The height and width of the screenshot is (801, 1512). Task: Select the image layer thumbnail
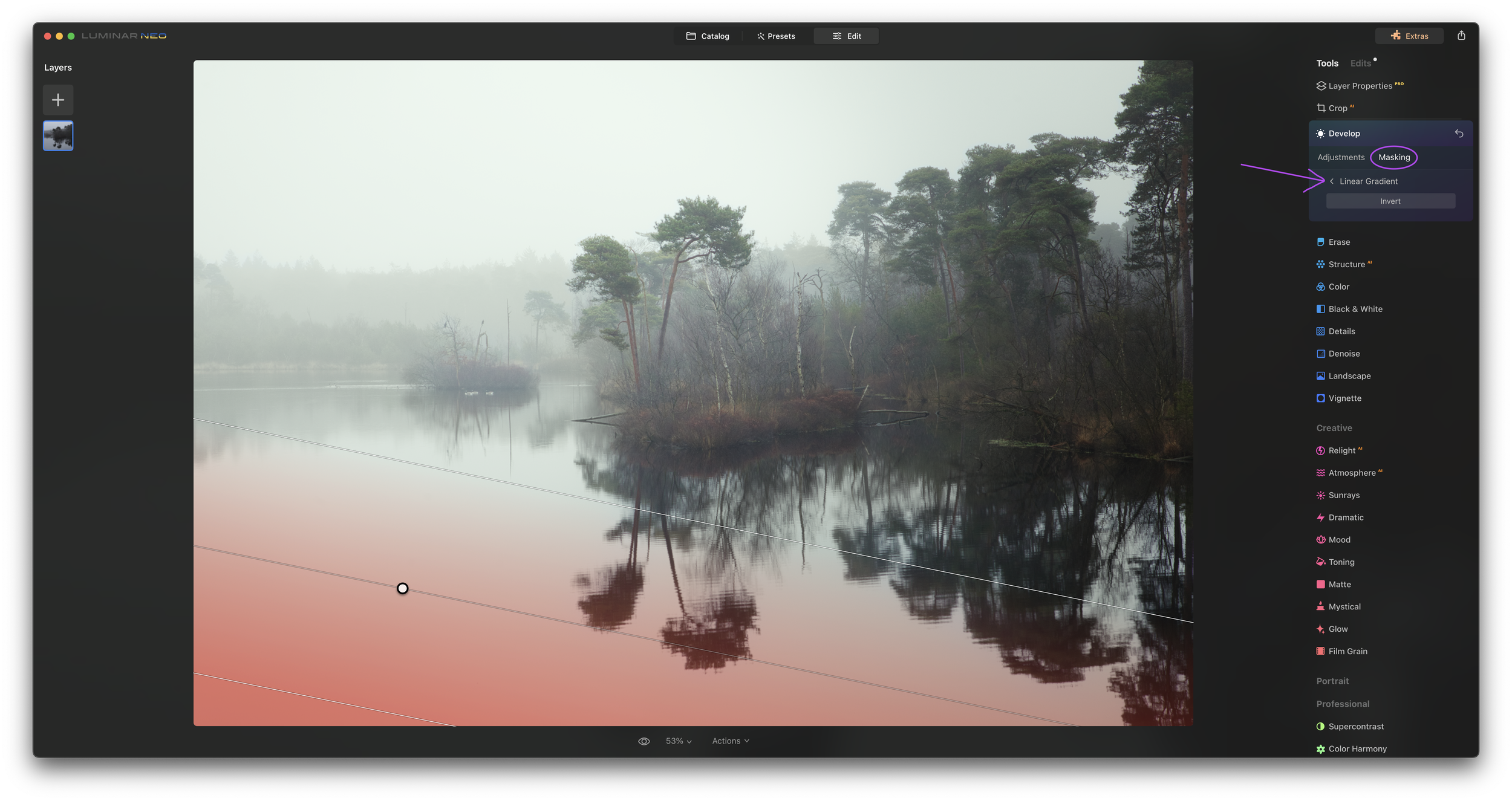(x=58, y=136)
